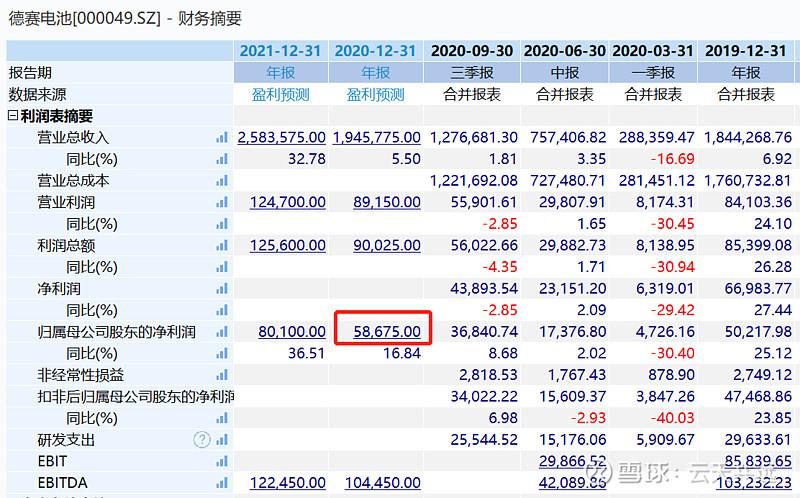The width and height of the screenshot is (800, 498).
Task: Collapse the 利润表摘要 section
Action: 13,116
